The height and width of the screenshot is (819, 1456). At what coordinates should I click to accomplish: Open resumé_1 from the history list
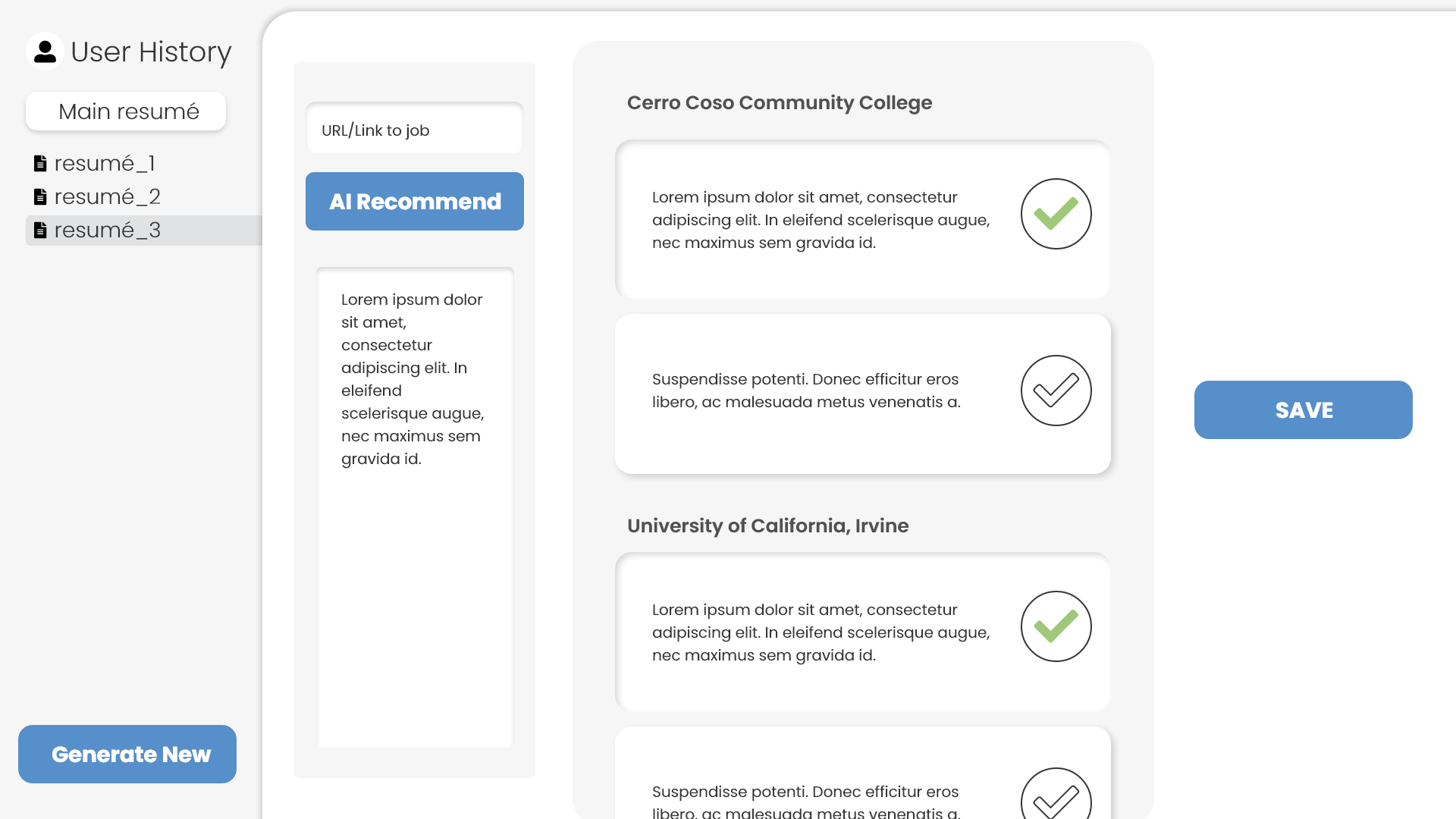click(x=105, y=163)
